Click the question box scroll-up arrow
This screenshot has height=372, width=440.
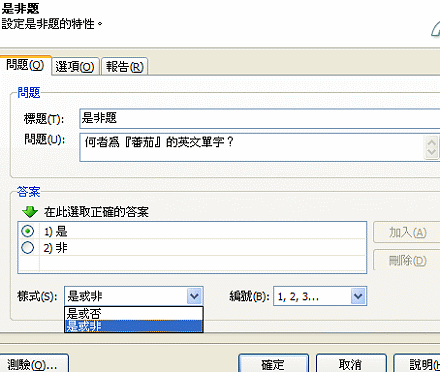point(432,142)
